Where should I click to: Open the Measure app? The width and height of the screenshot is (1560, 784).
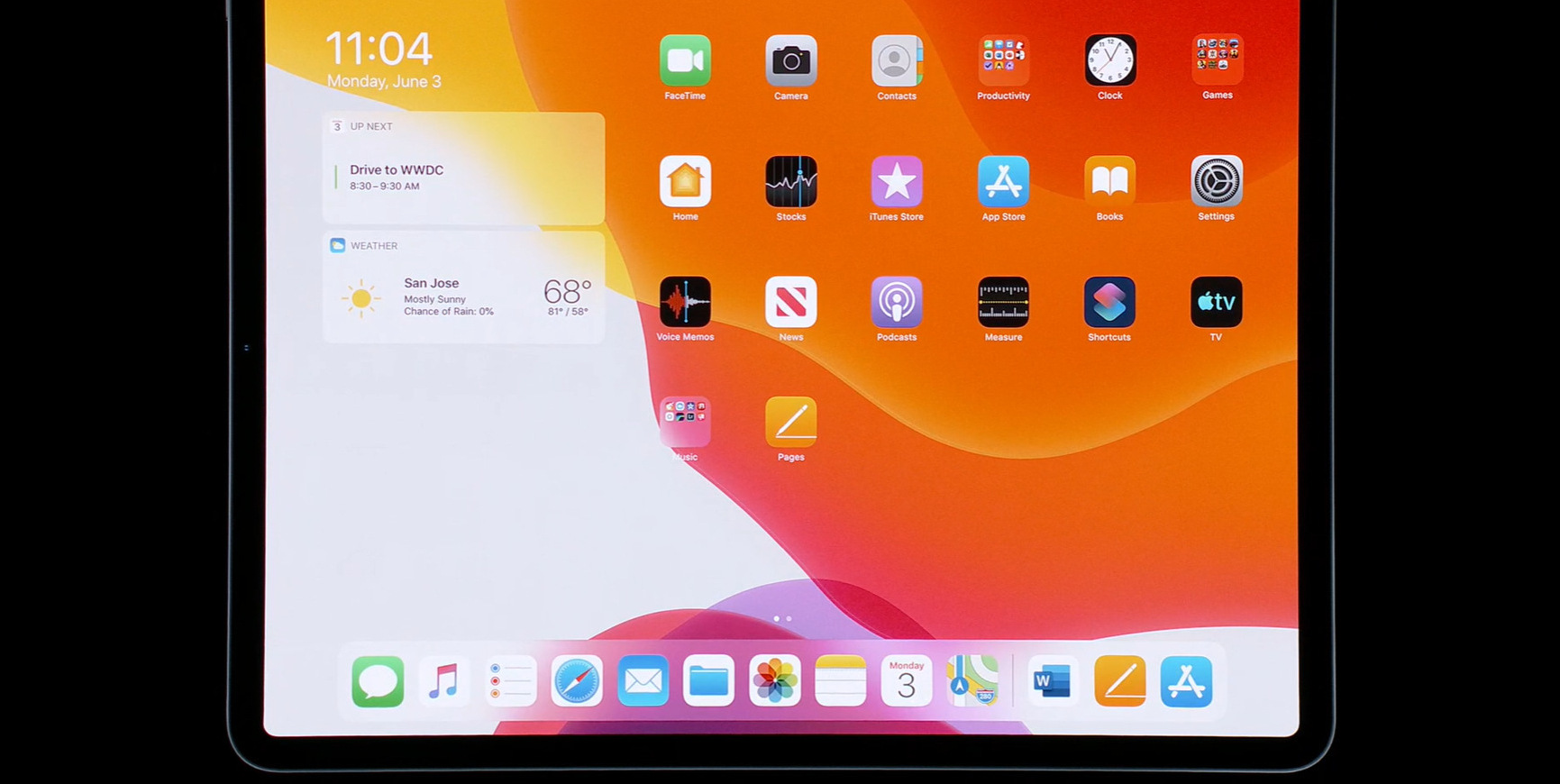pyautogui.click(x=1003, y=302)
